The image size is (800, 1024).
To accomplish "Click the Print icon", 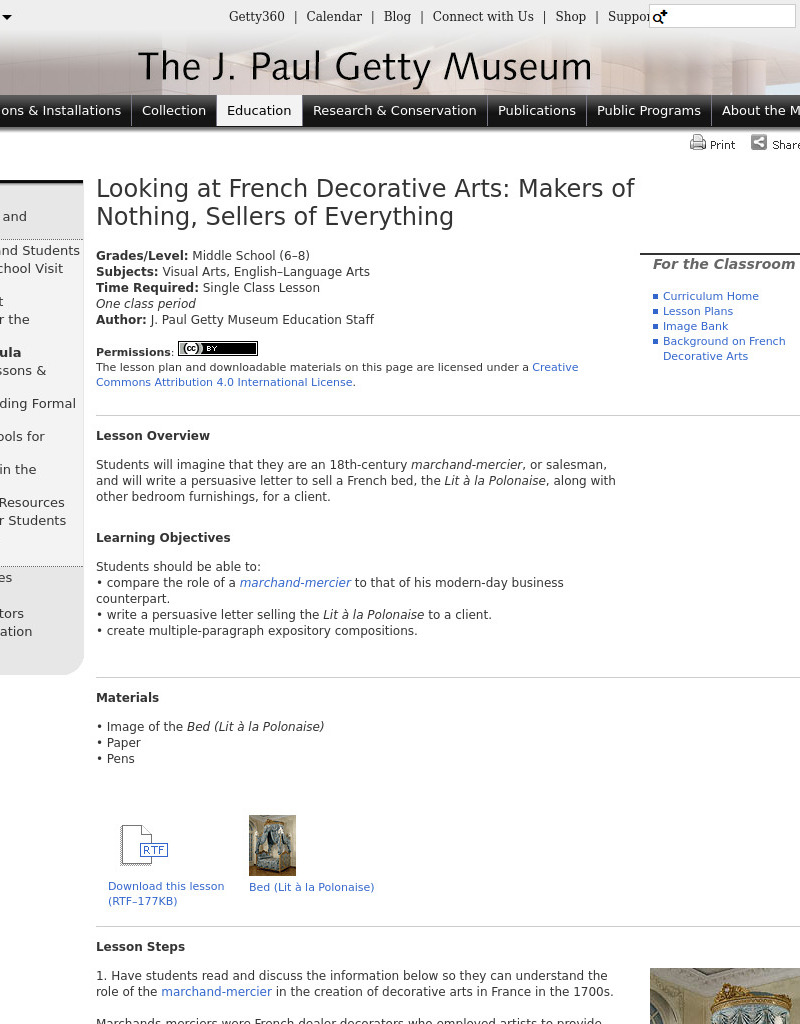I will (697, 143).
